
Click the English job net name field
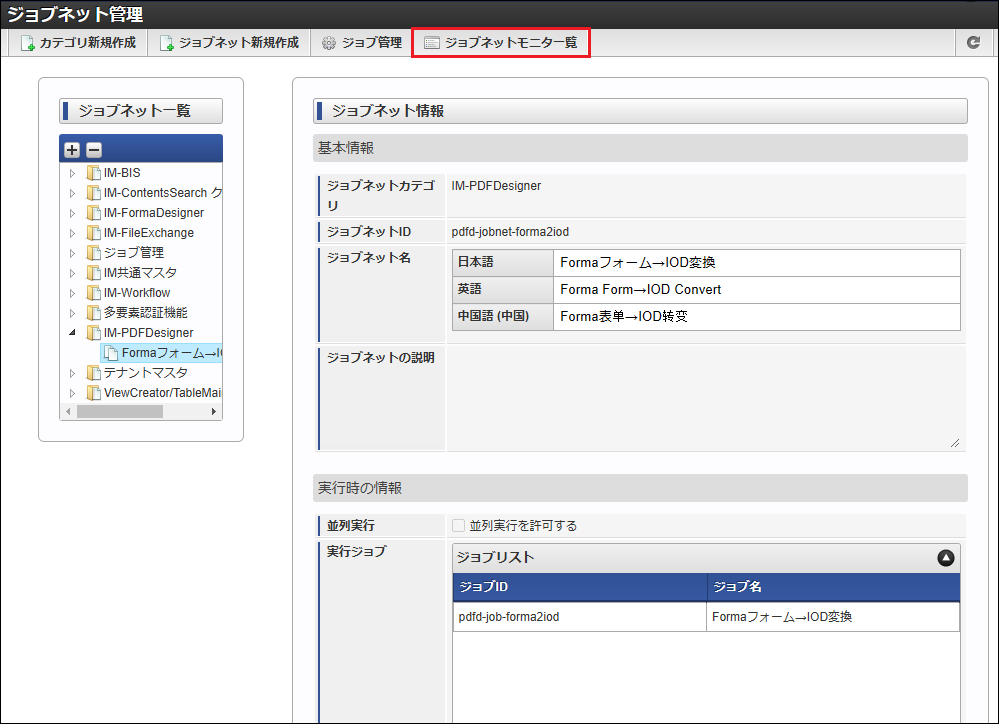(756, 290)
